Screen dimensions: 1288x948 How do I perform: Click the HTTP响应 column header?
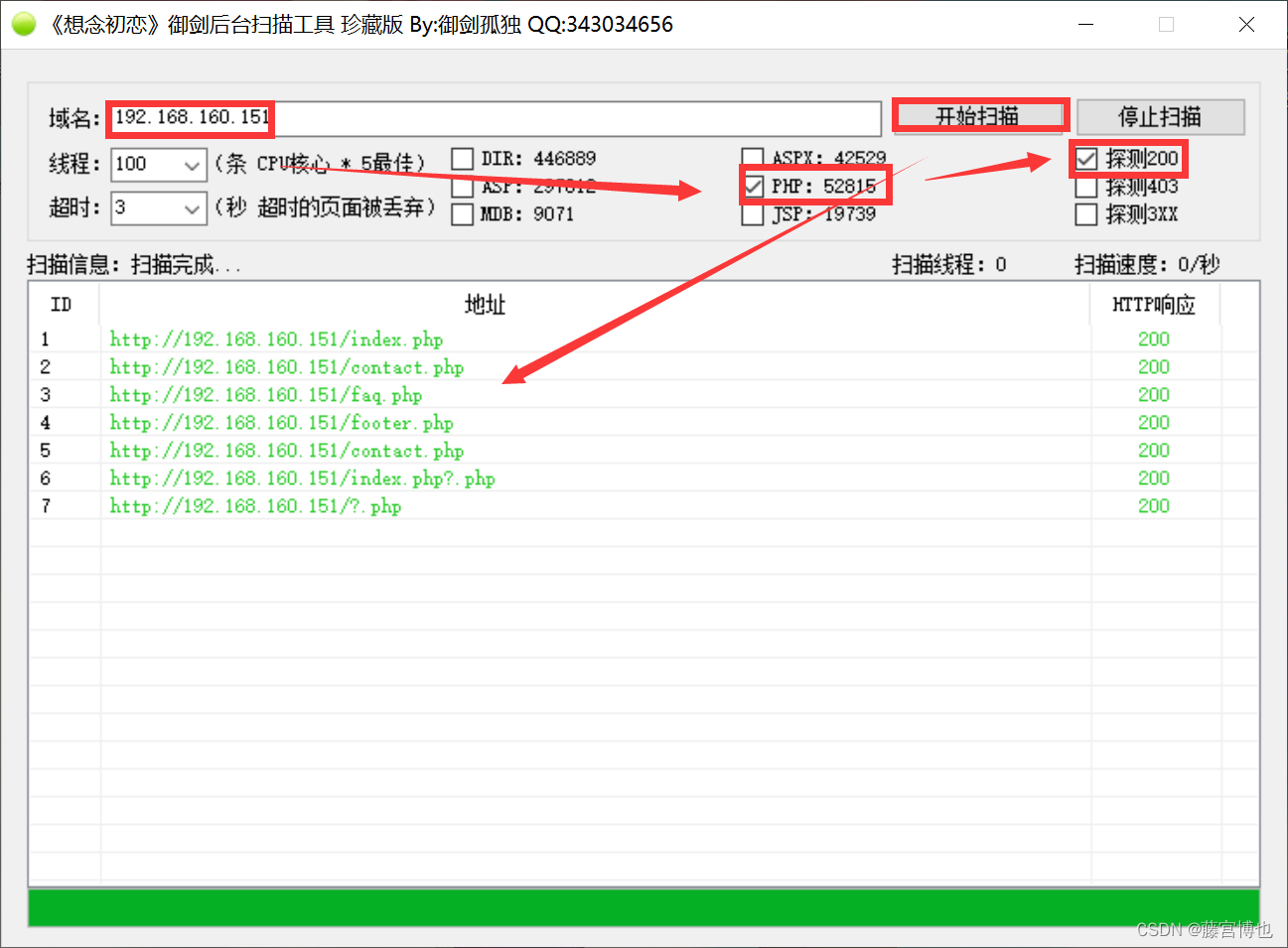tap(1155, 305)
